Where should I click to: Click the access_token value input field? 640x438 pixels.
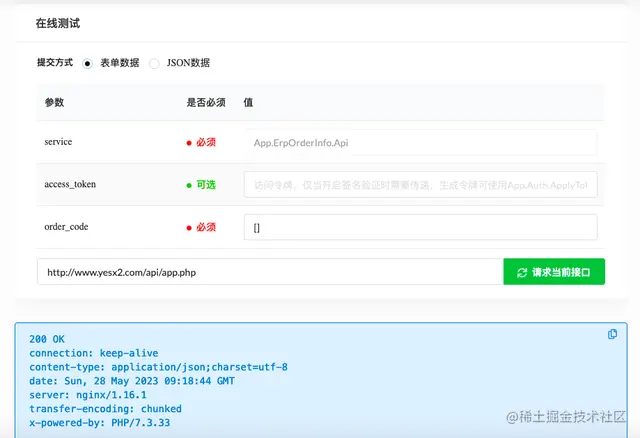tap(420, 185)
